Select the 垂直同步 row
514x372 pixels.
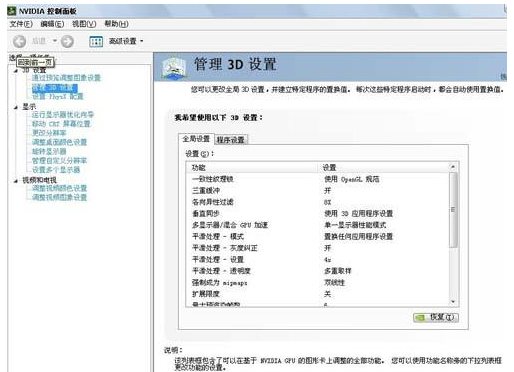click(x=318, y=214)
